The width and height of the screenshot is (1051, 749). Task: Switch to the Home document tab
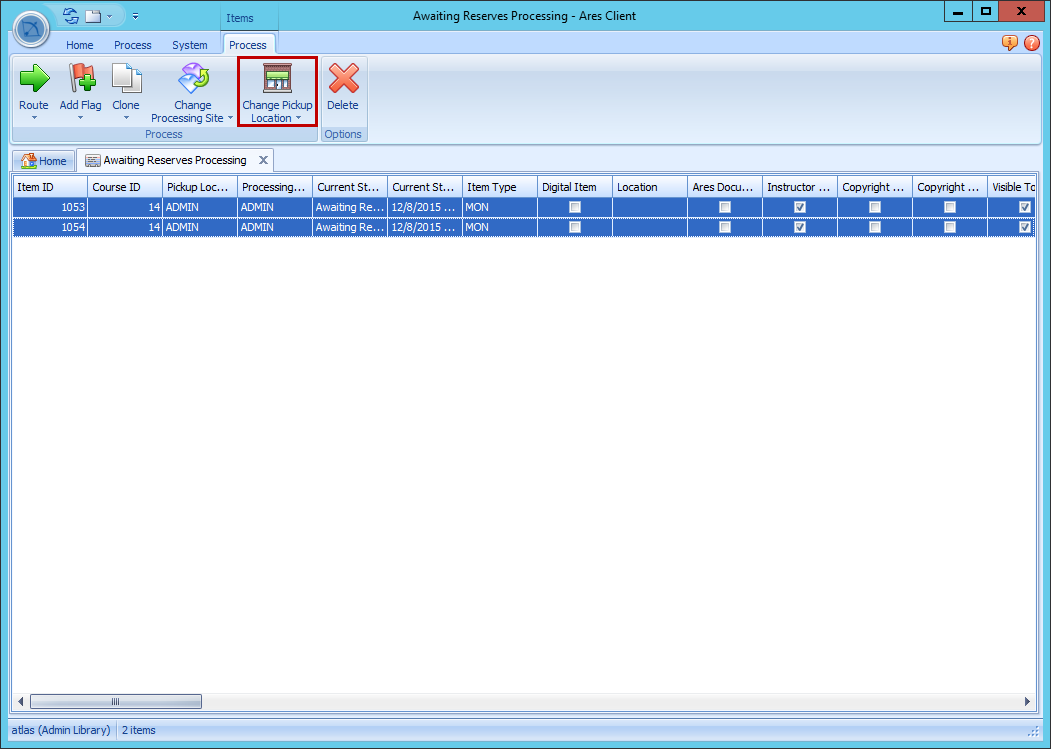[44, 161]
